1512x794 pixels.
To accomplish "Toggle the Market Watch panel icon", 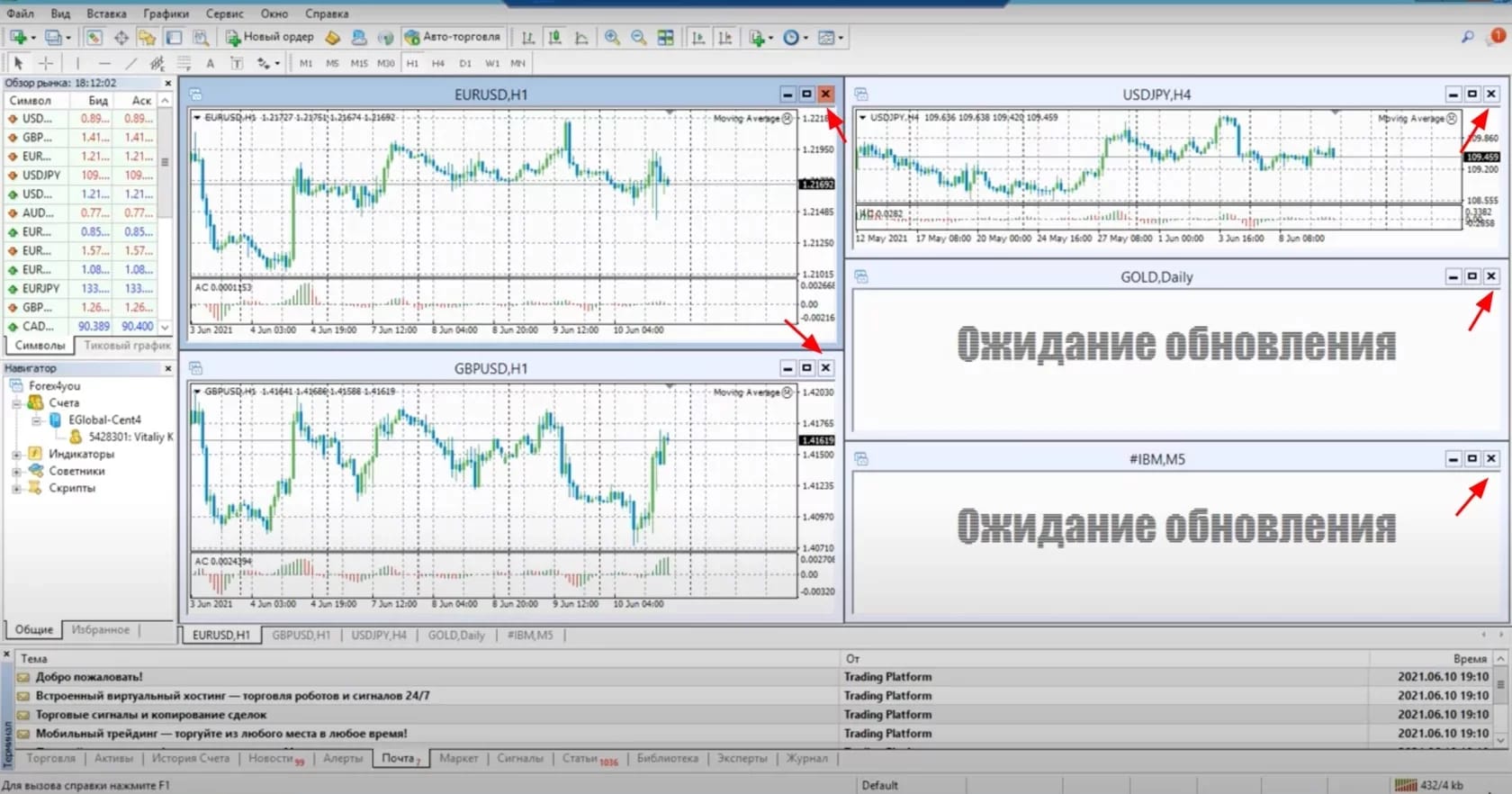I will [x=94, y=37].
